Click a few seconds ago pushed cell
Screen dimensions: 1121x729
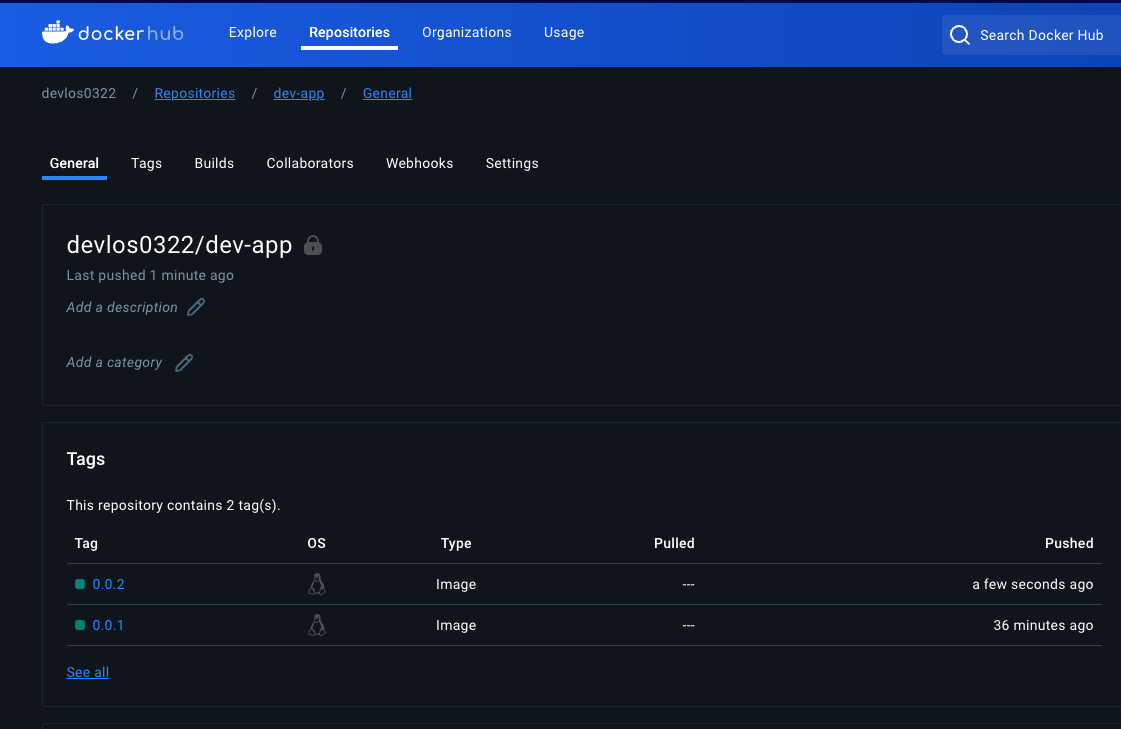point(1032,584)
